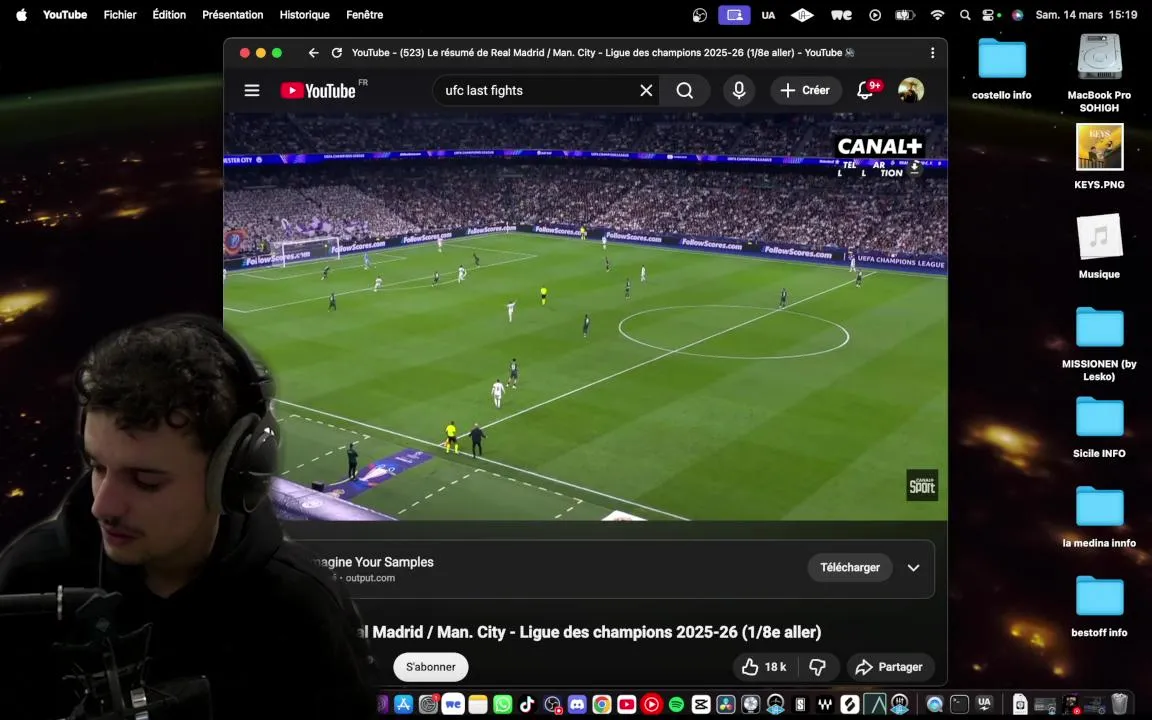The image size is (1152, 720).
Task: Open the App Store in the Dock
Action: [x=403, y=705]
